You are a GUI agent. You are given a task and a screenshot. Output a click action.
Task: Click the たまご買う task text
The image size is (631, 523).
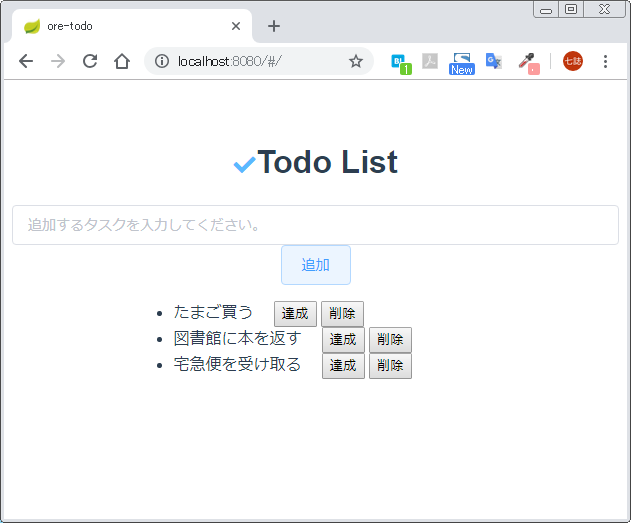pyautogui.click(x=213, y=312)
